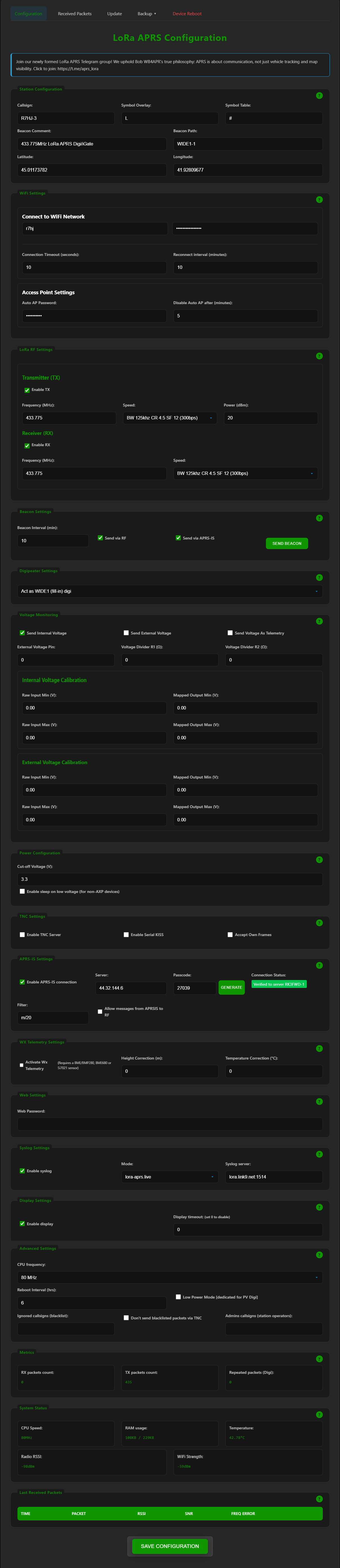Open the transmitter Speed dropdown
Viewport: 340px width, 1568px height.
pos(170,418)
